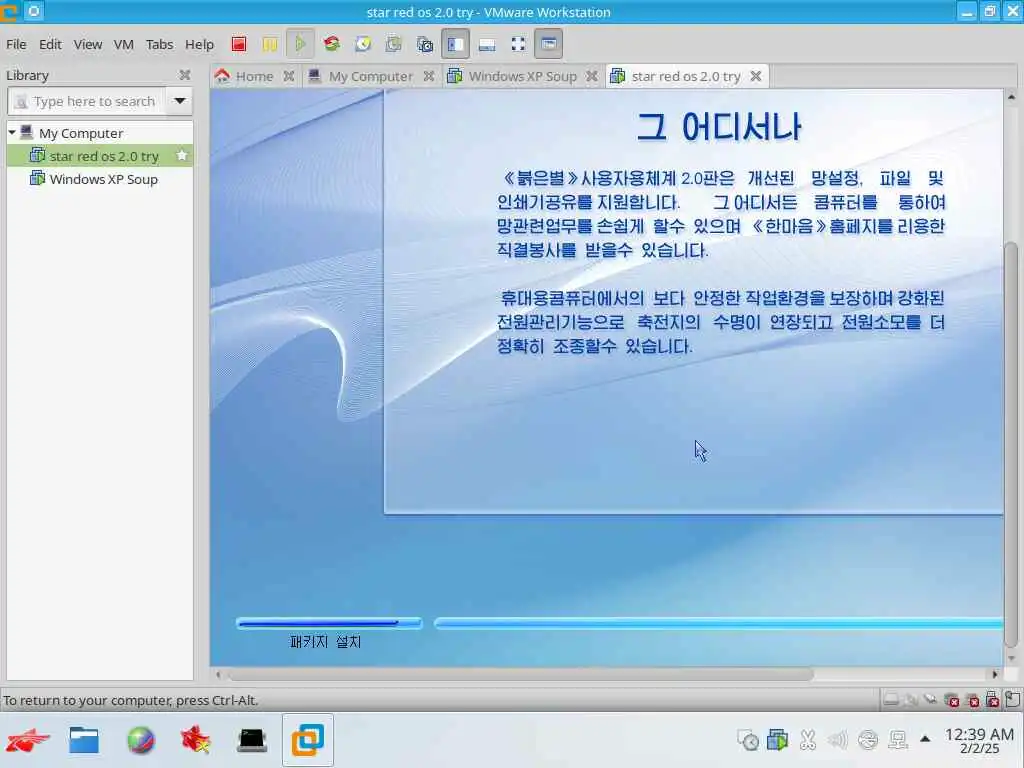Click the scroll right arrow of VM view

(x=995, y=674)
